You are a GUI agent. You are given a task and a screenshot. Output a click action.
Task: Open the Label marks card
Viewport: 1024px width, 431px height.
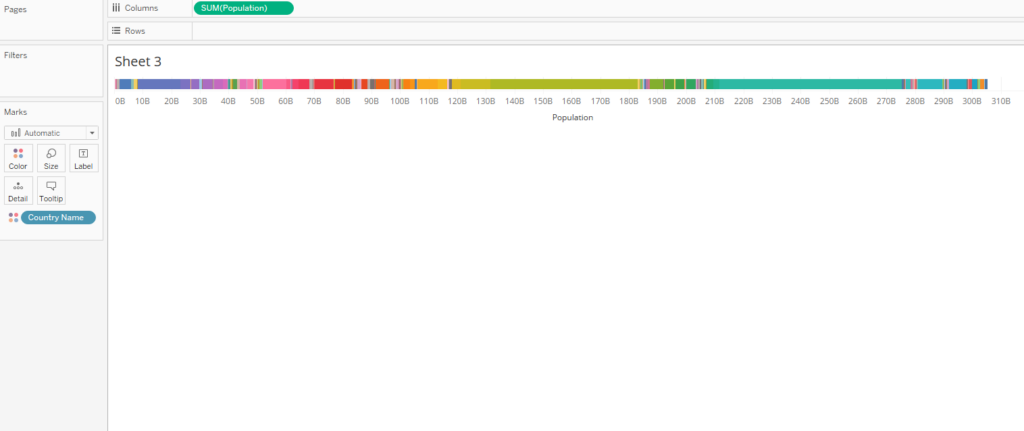click(84, 158)
